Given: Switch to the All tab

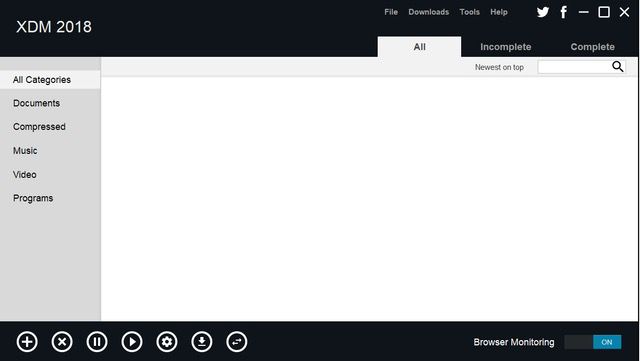Looking at the screenshot, I should point(420,47).
